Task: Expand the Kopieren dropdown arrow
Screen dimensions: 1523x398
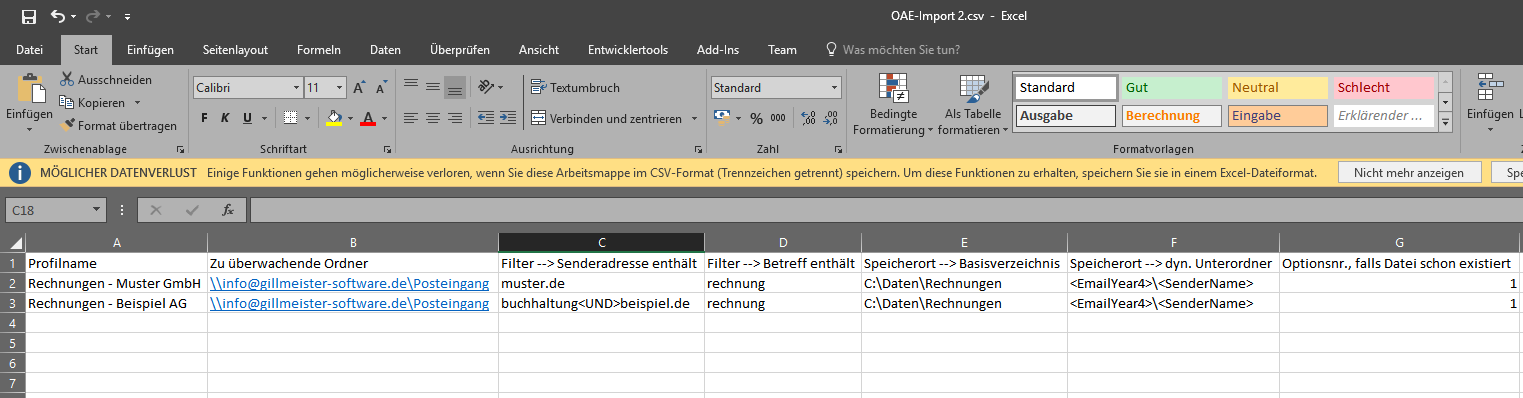Action: [137, 102]
